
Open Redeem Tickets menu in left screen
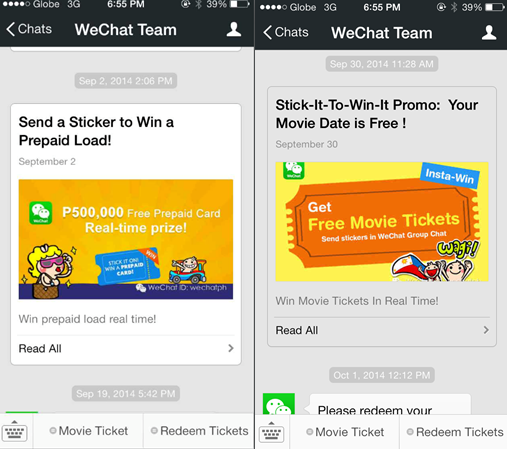[x=199, y=431]
